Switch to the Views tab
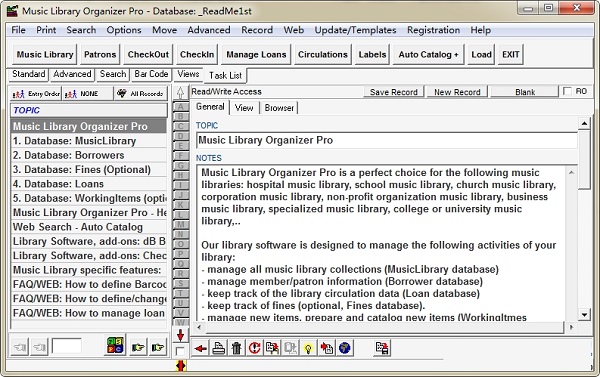 (188, 74)
